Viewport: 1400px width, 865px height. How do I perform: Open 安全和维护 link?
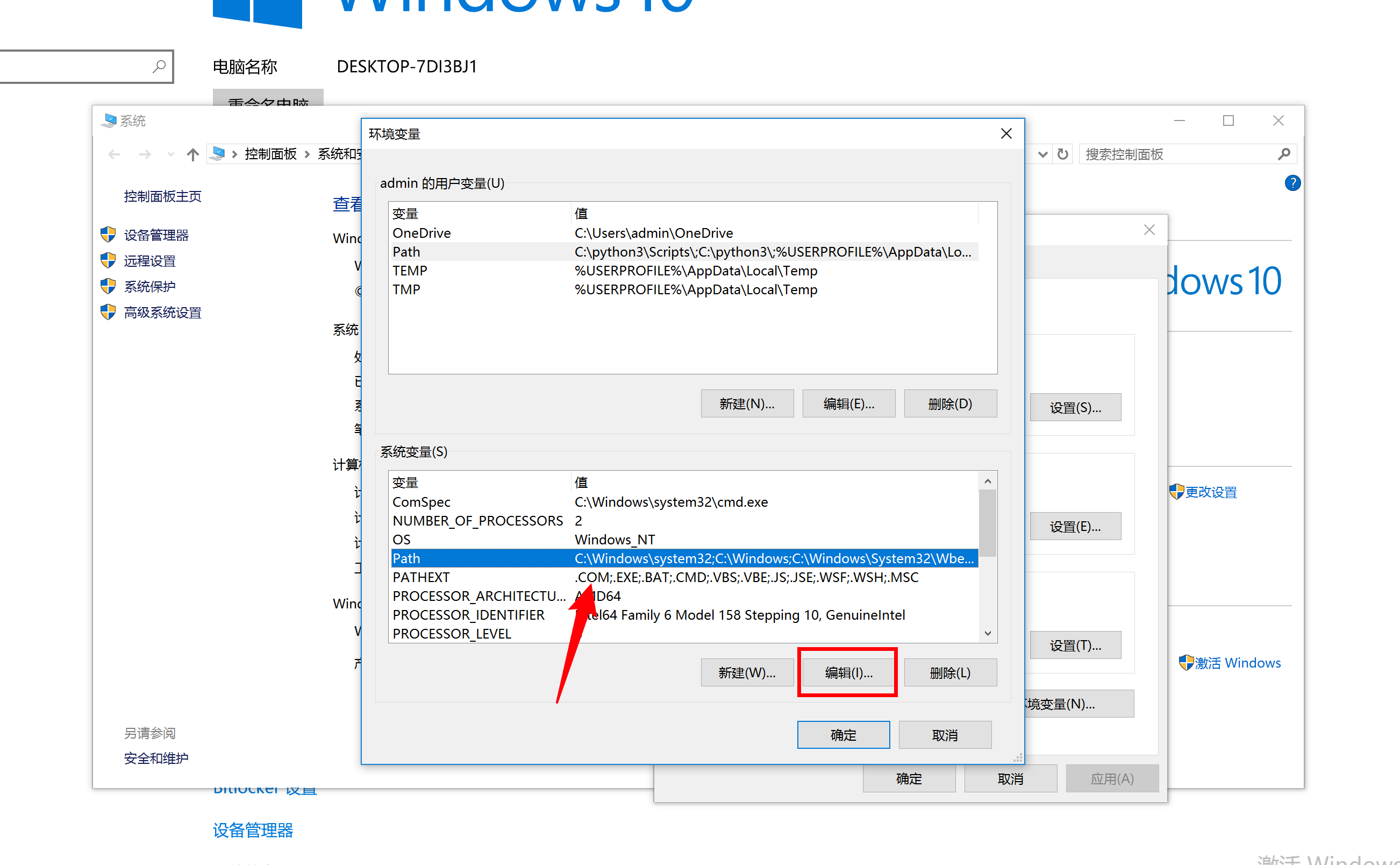tap(155, 758)
